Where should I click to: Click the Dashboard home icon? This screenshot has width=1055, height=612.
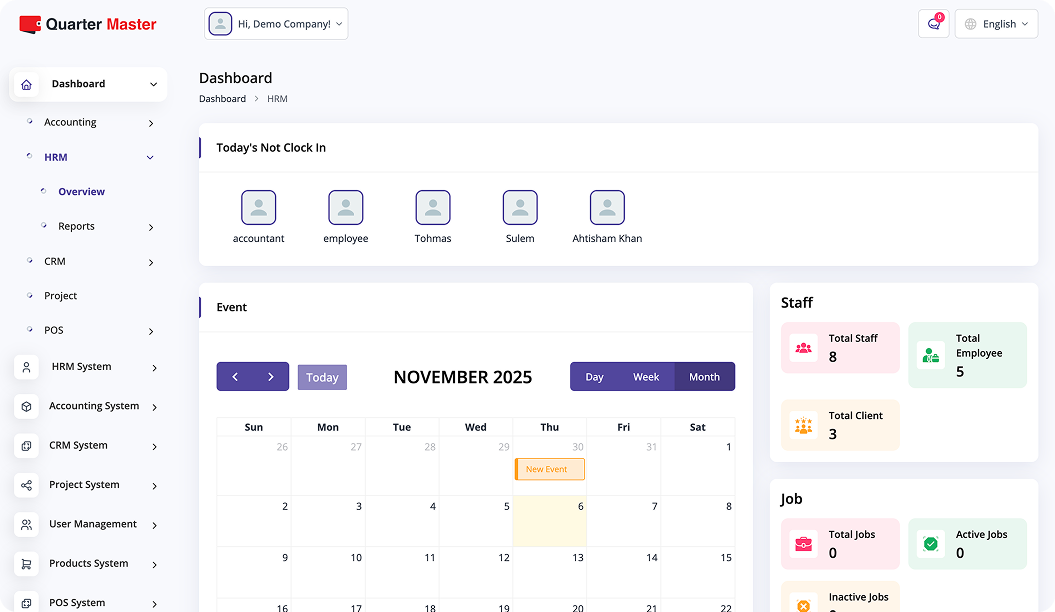click(26, 84)
